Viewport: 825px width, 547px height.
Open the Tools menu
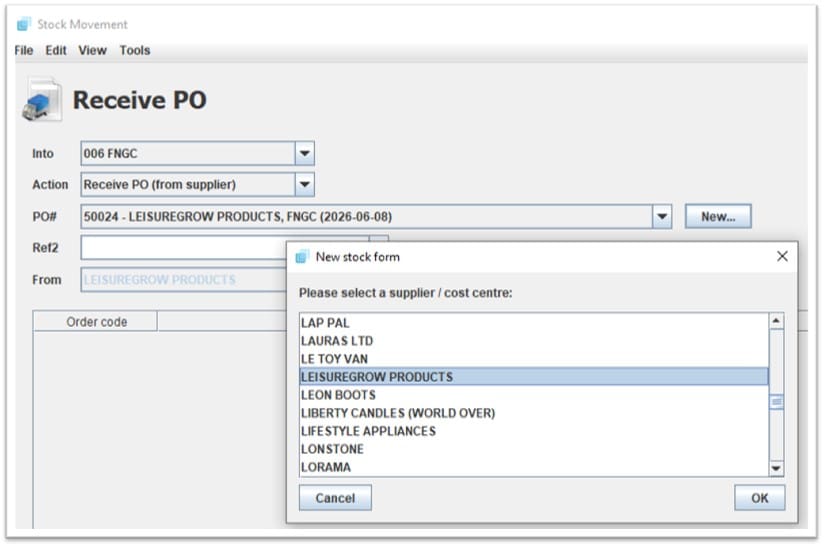point(135,50)
